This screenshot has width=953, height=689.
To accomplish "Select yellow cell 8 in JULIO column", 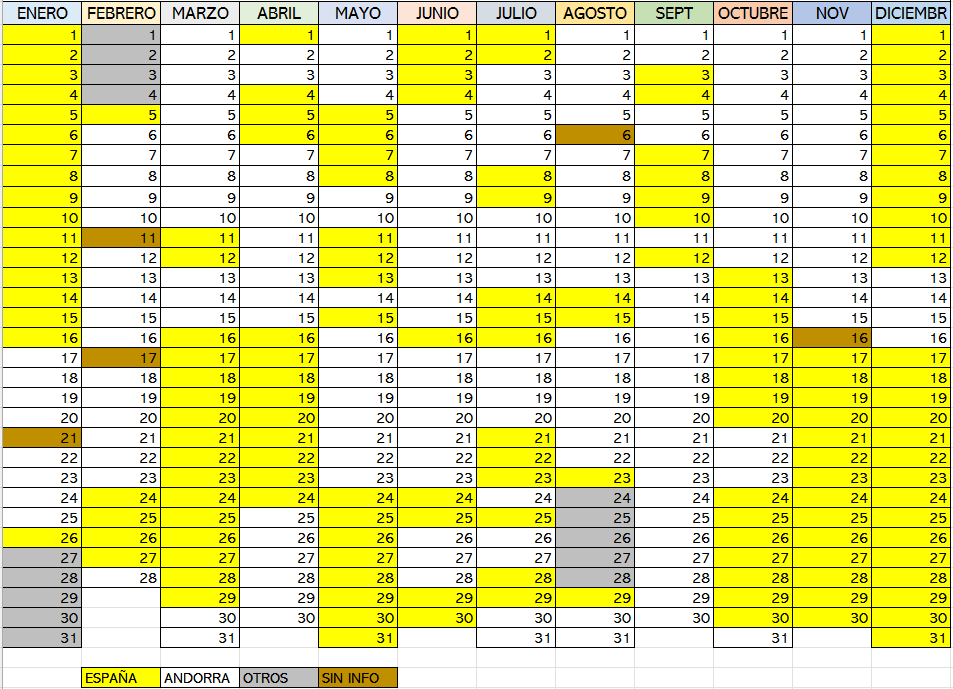I will point(516,176).
